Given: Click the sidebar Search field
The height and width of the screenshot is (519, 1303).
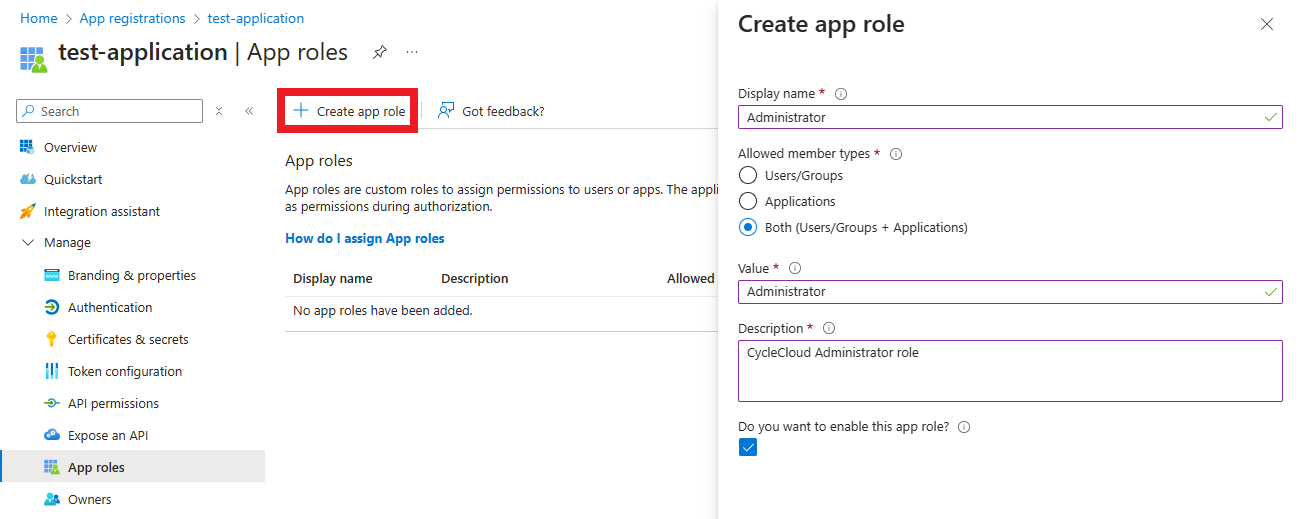Looking at the screenshot, I should (110, 111).
